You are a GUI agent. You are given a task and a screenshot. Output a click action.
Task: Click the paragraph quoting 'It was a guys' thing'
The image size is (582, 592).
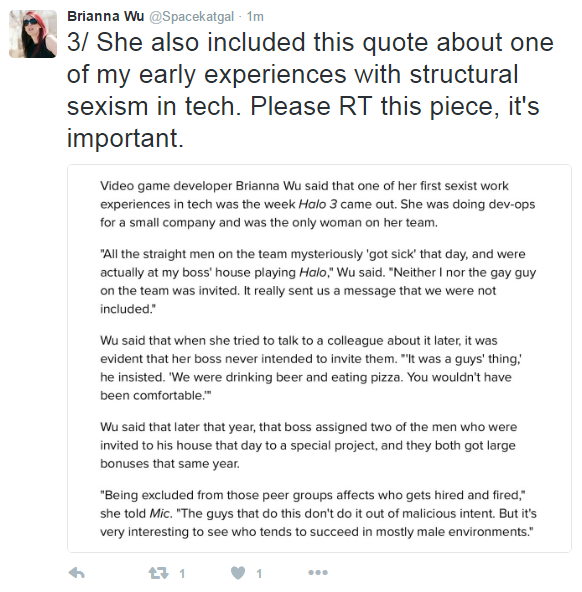[x=311, y=368]
